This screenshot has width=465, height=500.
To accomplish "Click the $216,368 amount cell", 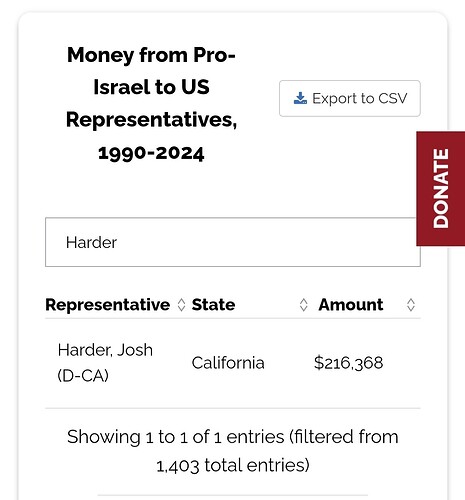I will [x=348, y=363].
